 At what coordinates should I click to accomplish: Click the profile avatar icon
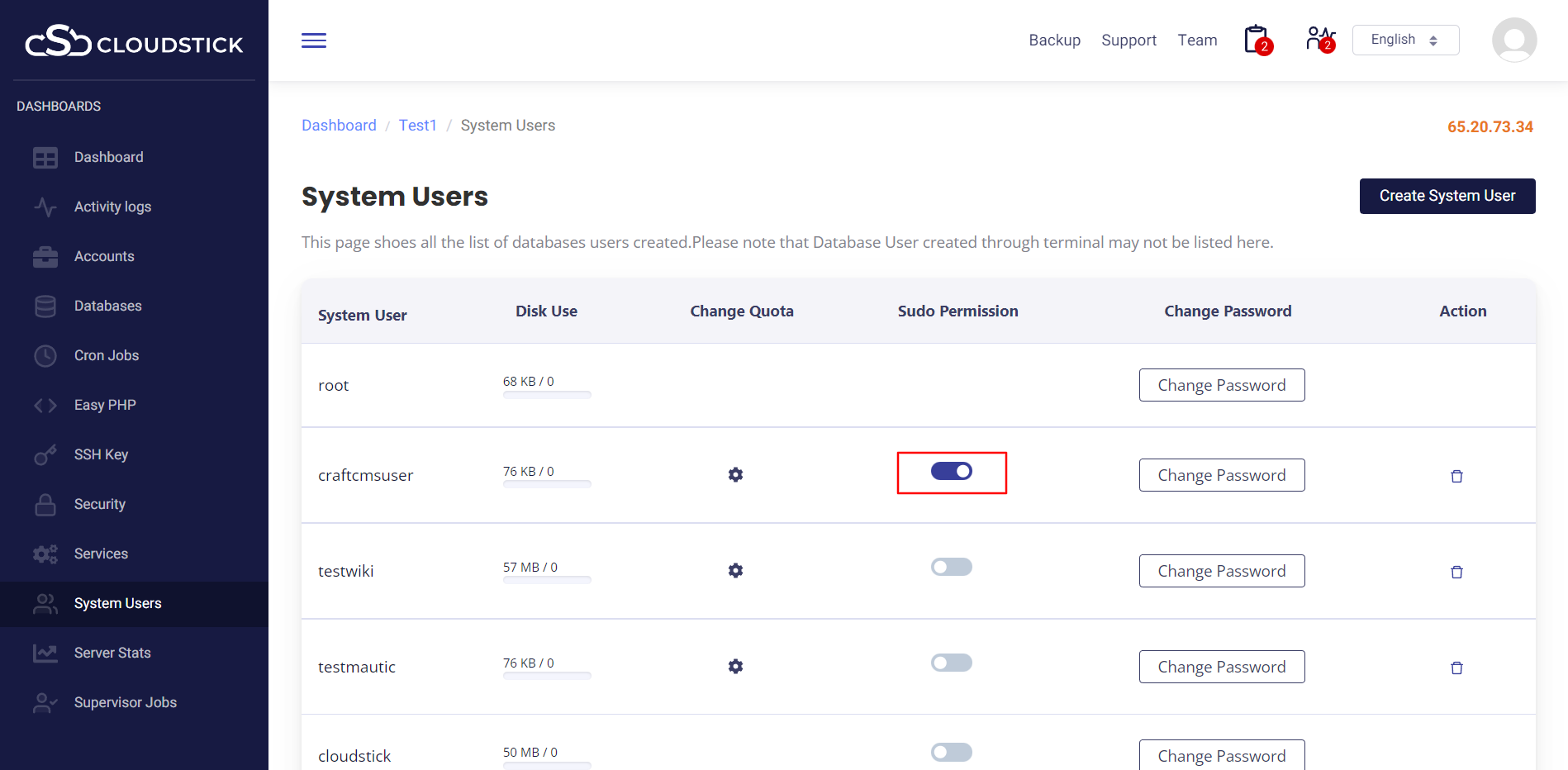1513,40
